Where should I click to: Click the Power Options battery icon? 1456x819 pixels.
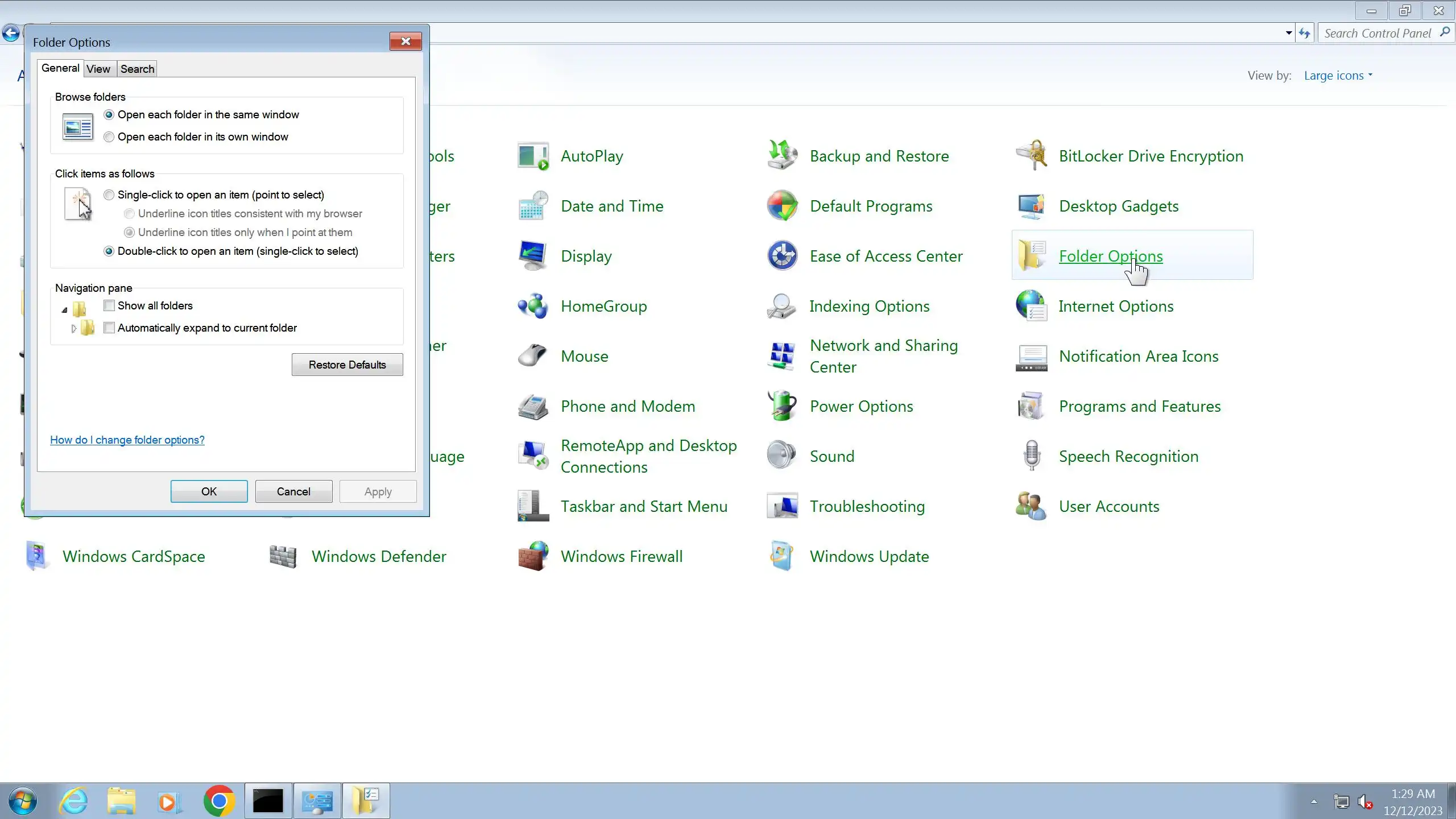point(782,406)
